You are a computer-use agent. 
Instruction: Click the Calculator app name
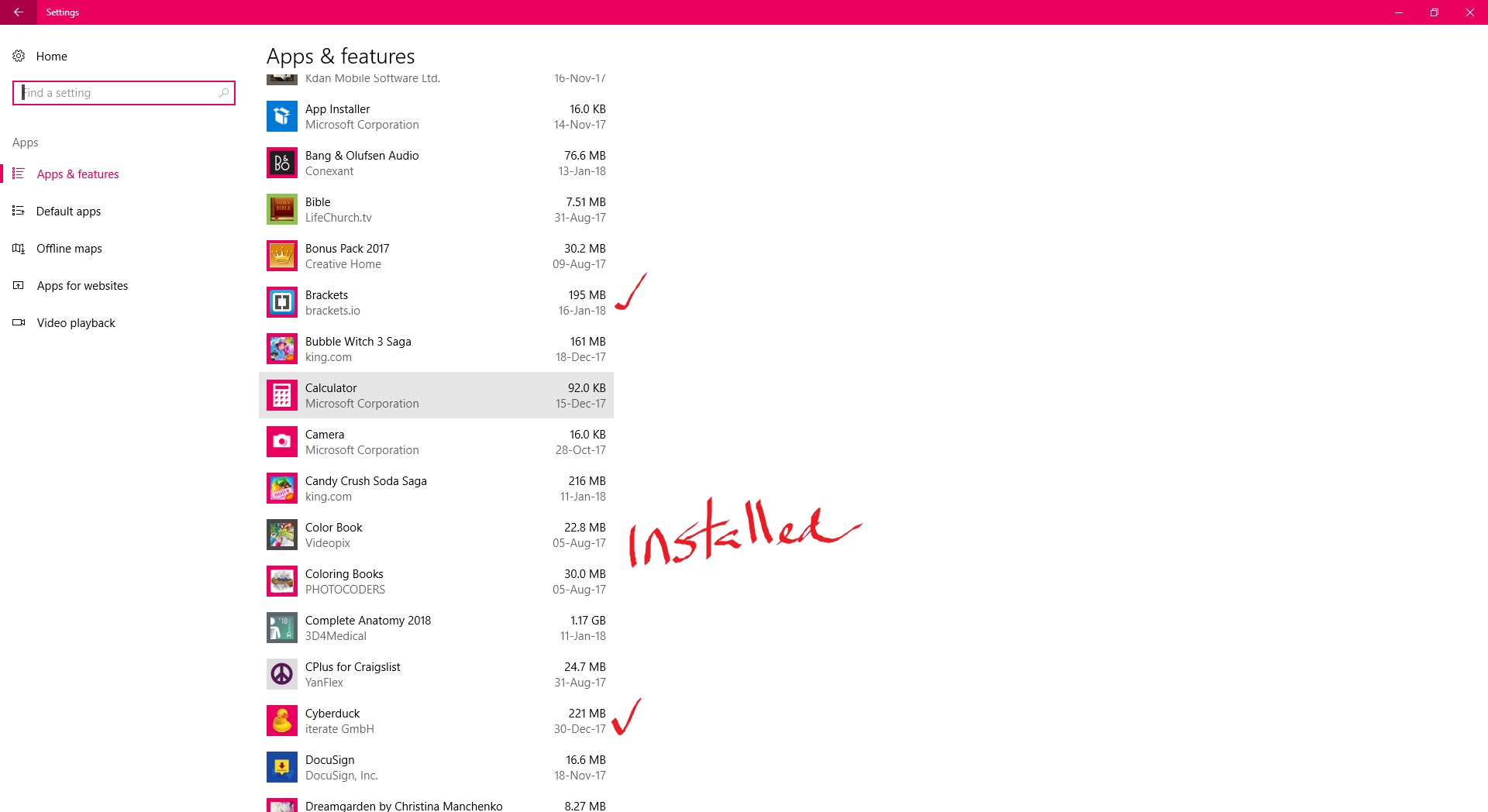tap(331, 388)
